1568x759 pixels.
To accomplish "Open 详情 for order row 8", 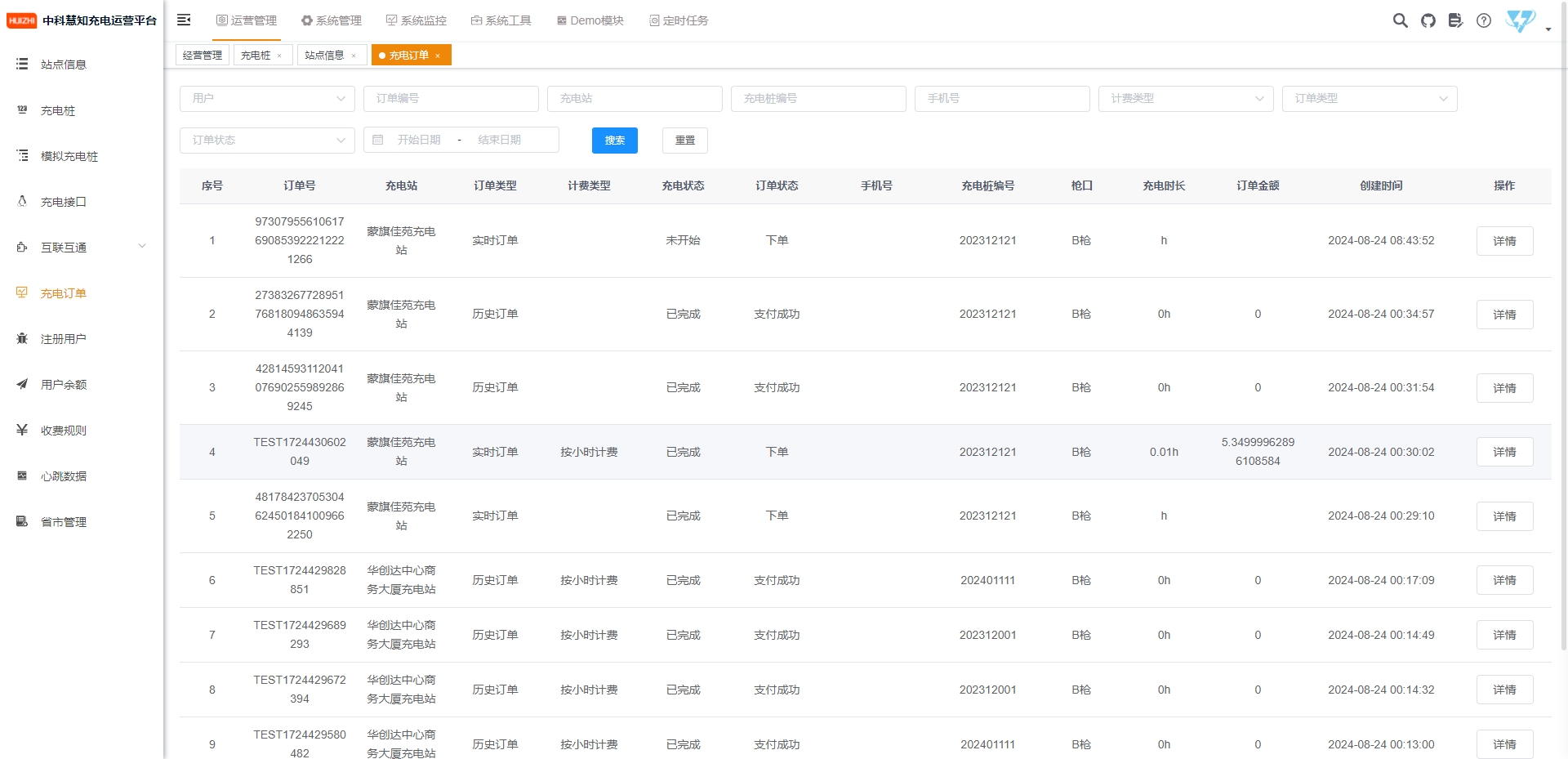I will [x=1504, y=690].
